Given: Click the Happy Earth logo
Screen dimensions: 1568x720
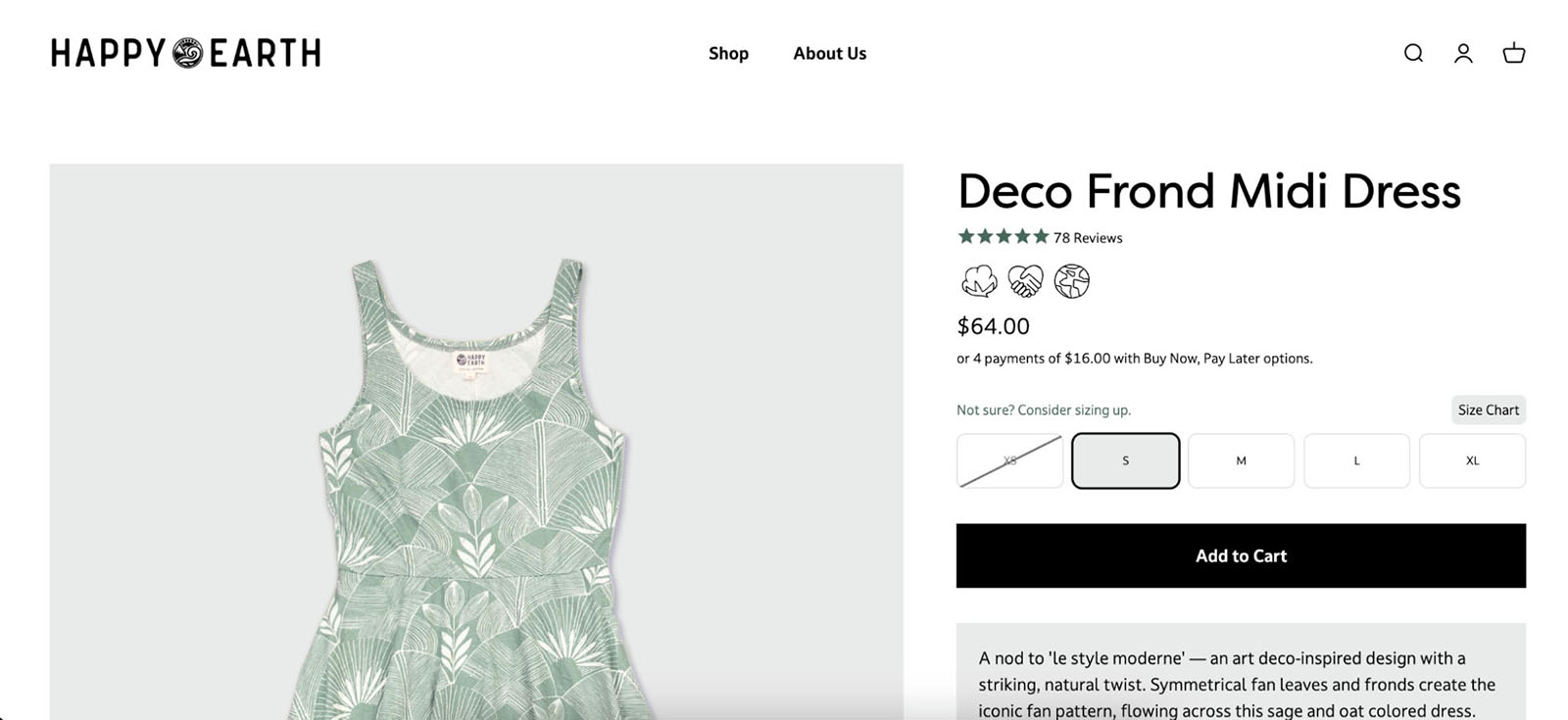Looking at the screenshot, I should [185, 53].
